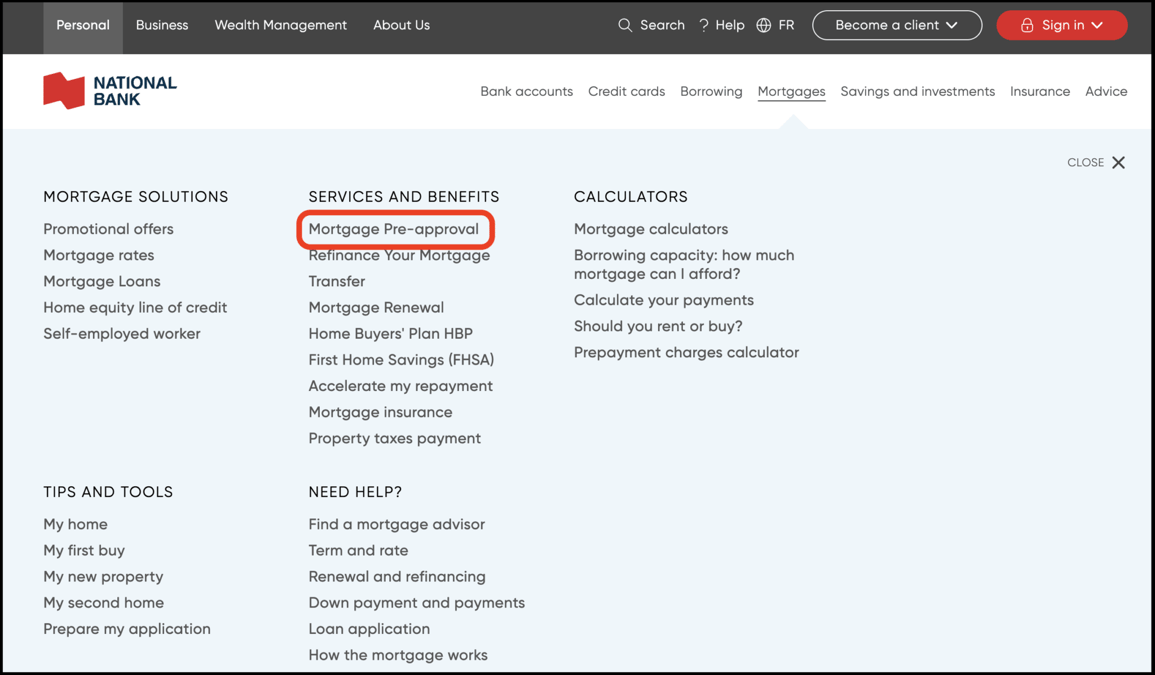Viewport: 1155px width, 675px height.
Task: Click Prepayment charges calculator link
Action: tap(686, 352)
